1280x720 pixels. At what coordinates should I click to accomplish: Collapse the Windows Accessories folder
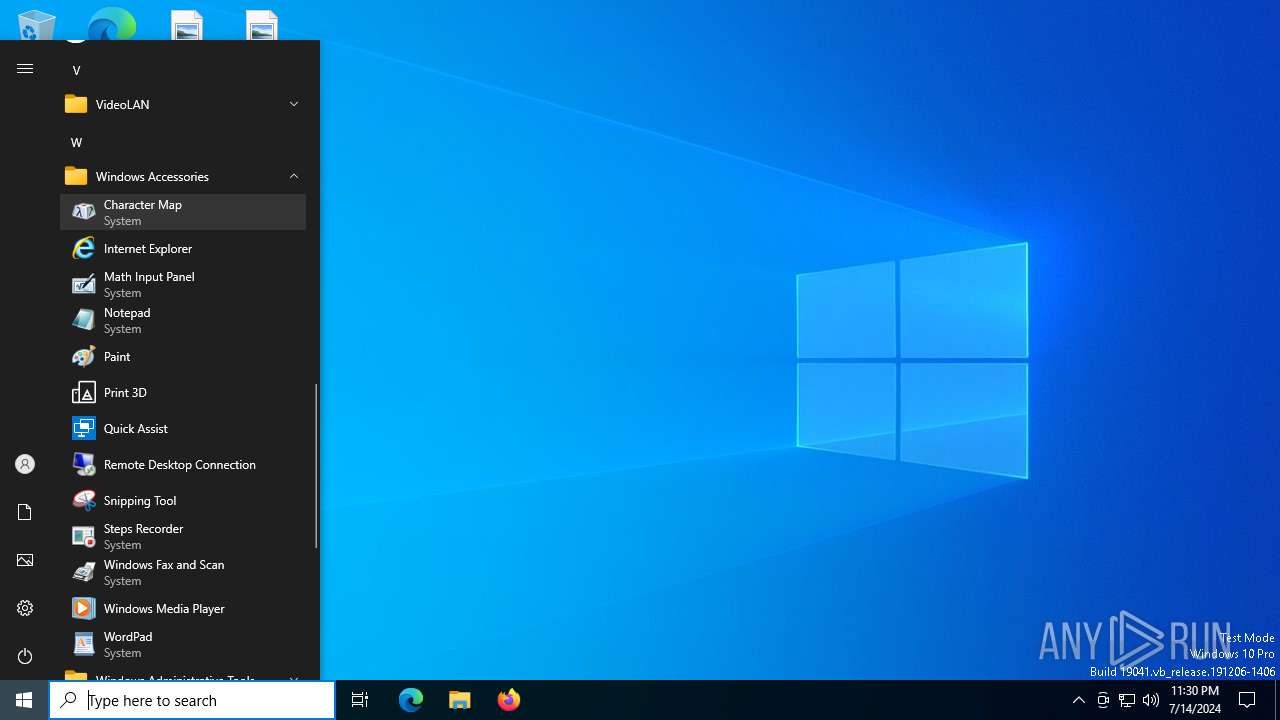coord(183,176)
